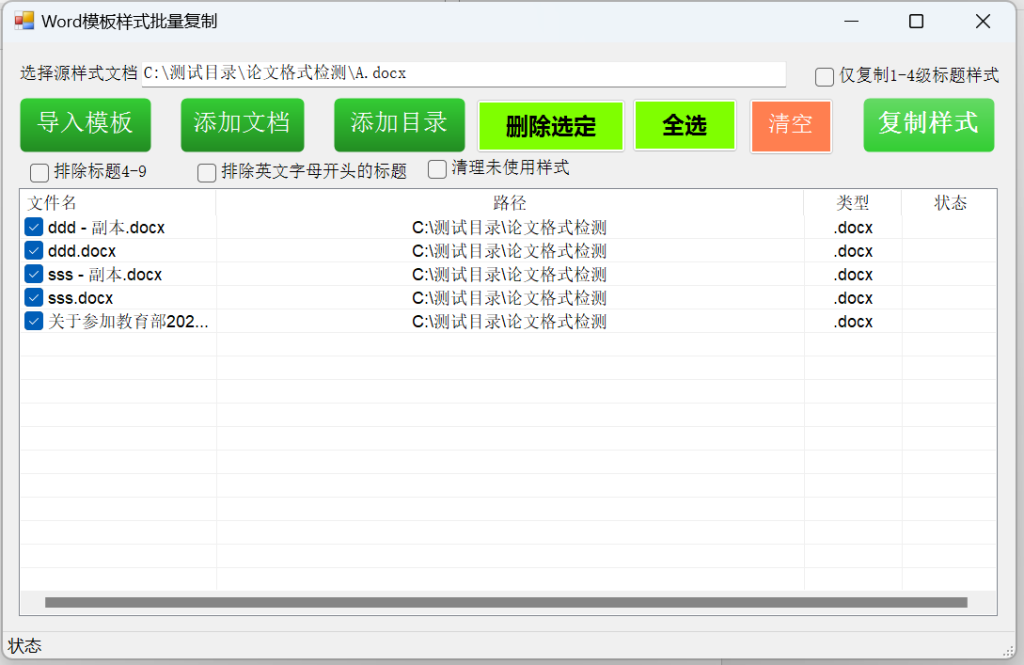Click the 全选 button to select all

(x=684, y=125)
